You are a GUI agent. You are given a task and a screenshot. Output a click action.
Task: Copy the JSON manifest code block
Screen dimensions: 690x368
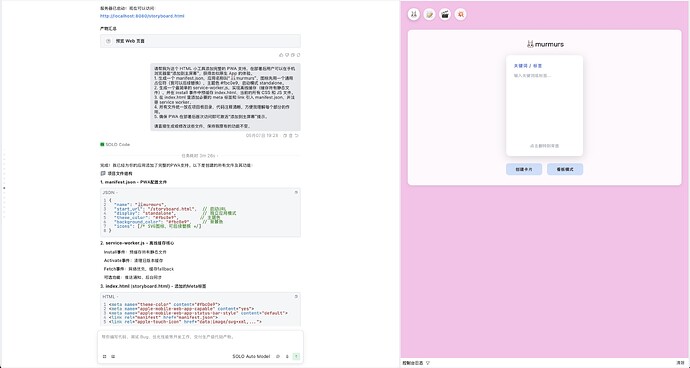point(296,192)
